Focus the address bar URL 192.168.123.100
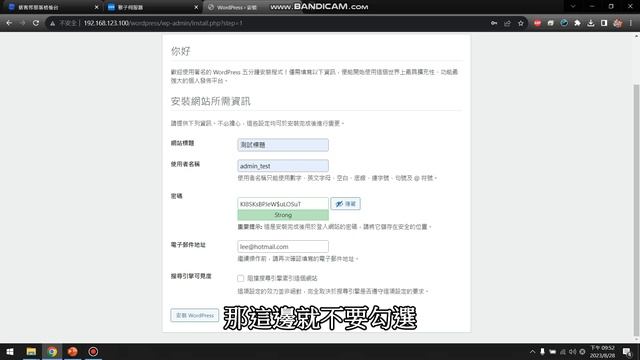The image size is (640, 360). (x=163, y=23)
